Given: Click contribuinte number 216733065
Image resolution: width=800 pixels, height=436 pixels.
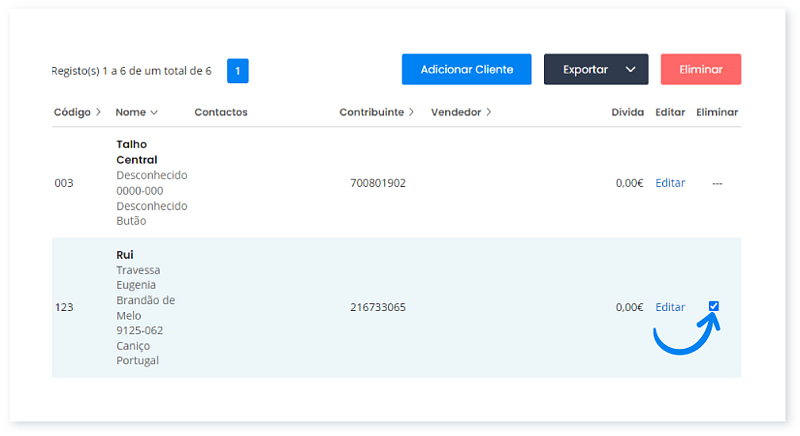Looking at the screenshot, I should point(378,307).
